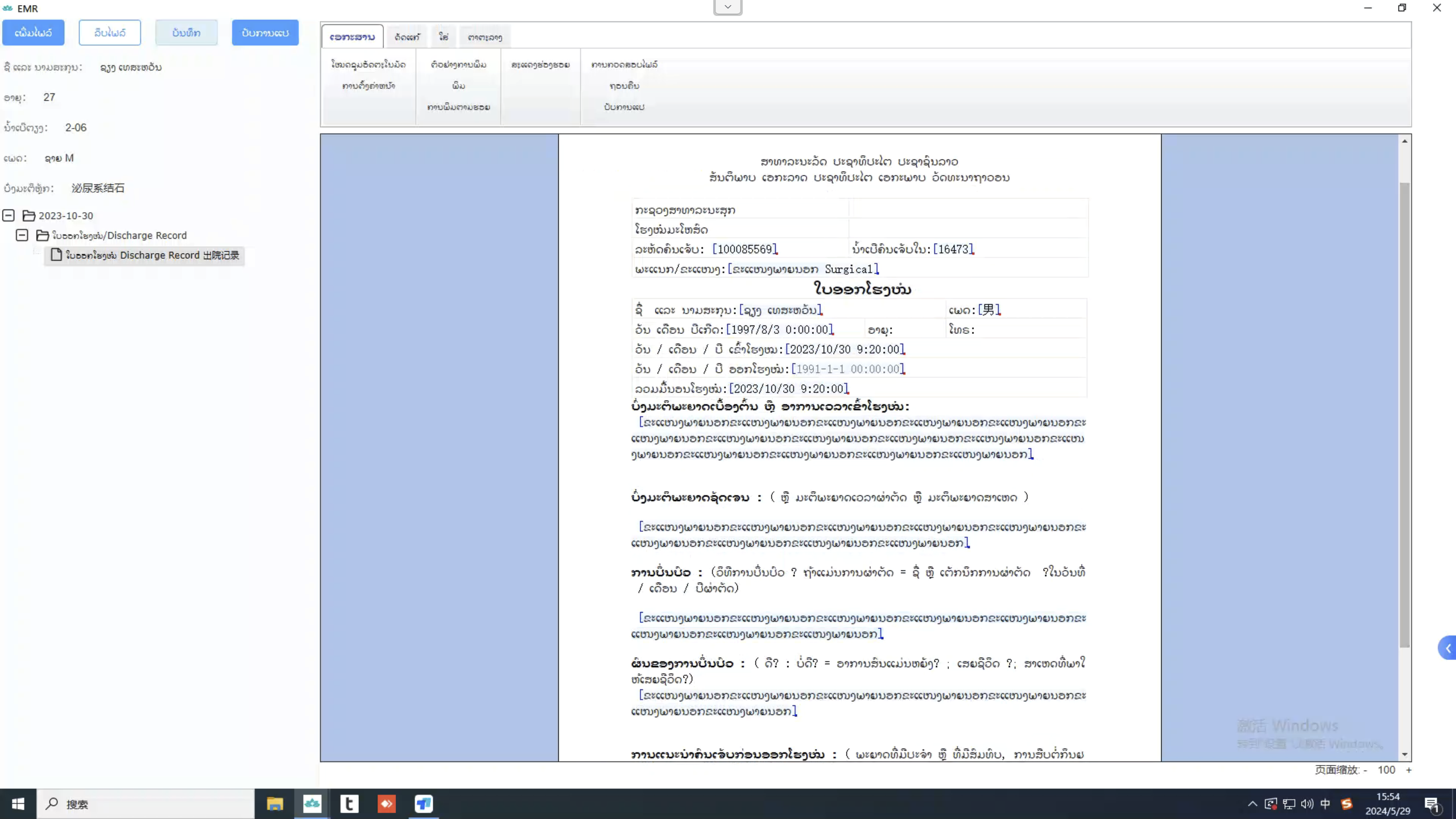Screen dimensions: 1456x819
Task: Expand the top center dropdown chevron
Action: point(727,7)
